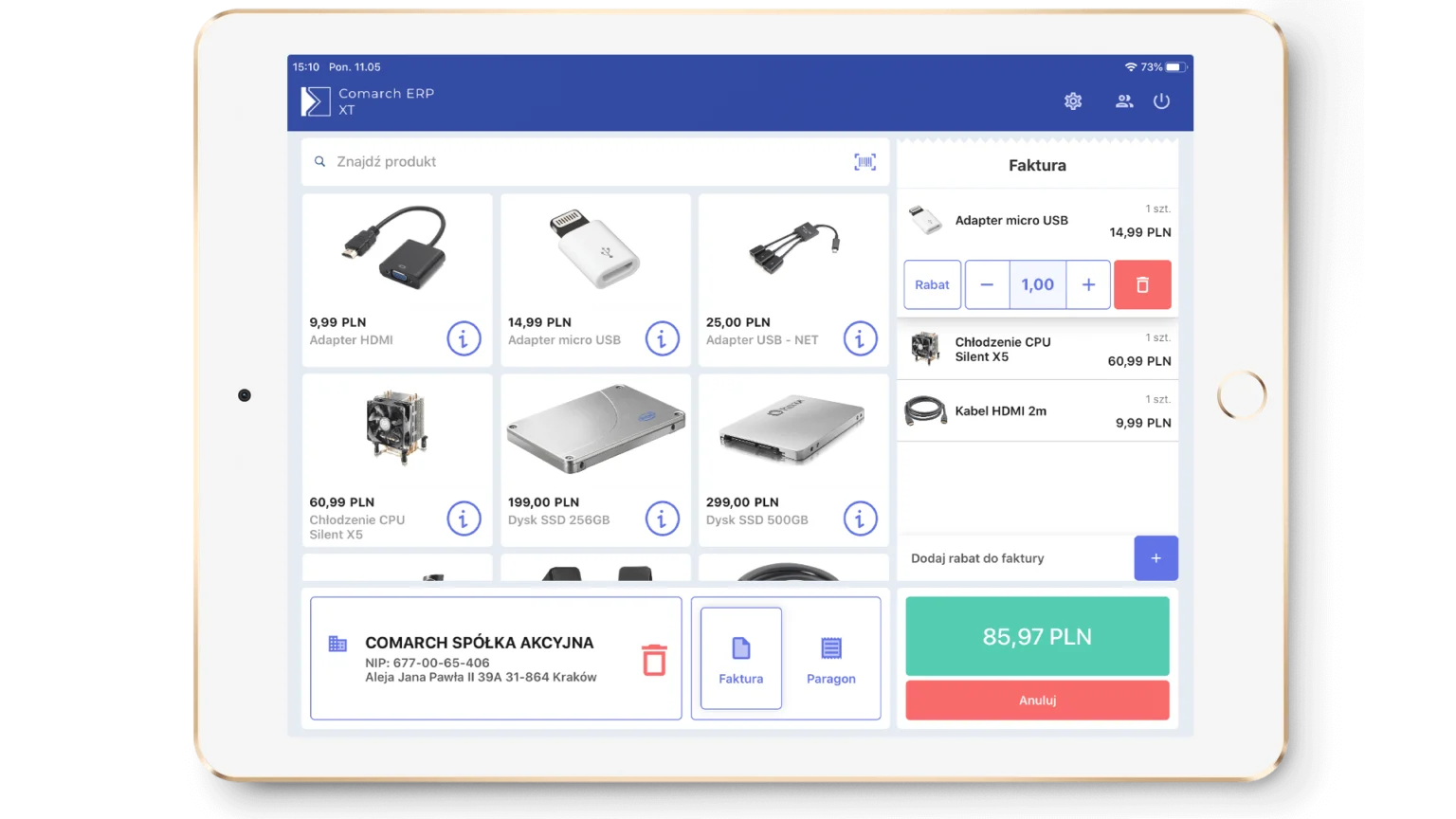Show info for Chłodzenie CPU Silent X5
This screenshot has height=819, width=1456.
[464, 519]
